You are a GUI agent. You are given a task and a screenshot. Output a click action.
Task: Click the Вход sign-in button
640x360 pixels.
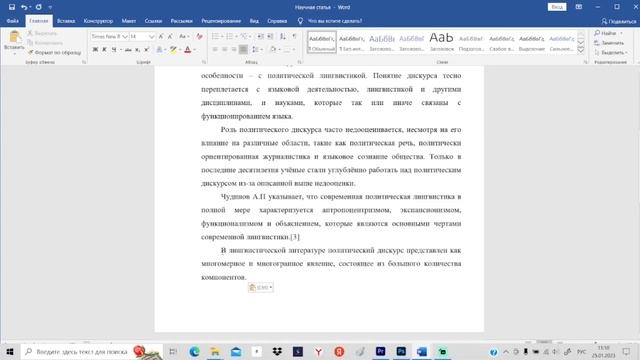pyautogui.click(x=557, y=7)
